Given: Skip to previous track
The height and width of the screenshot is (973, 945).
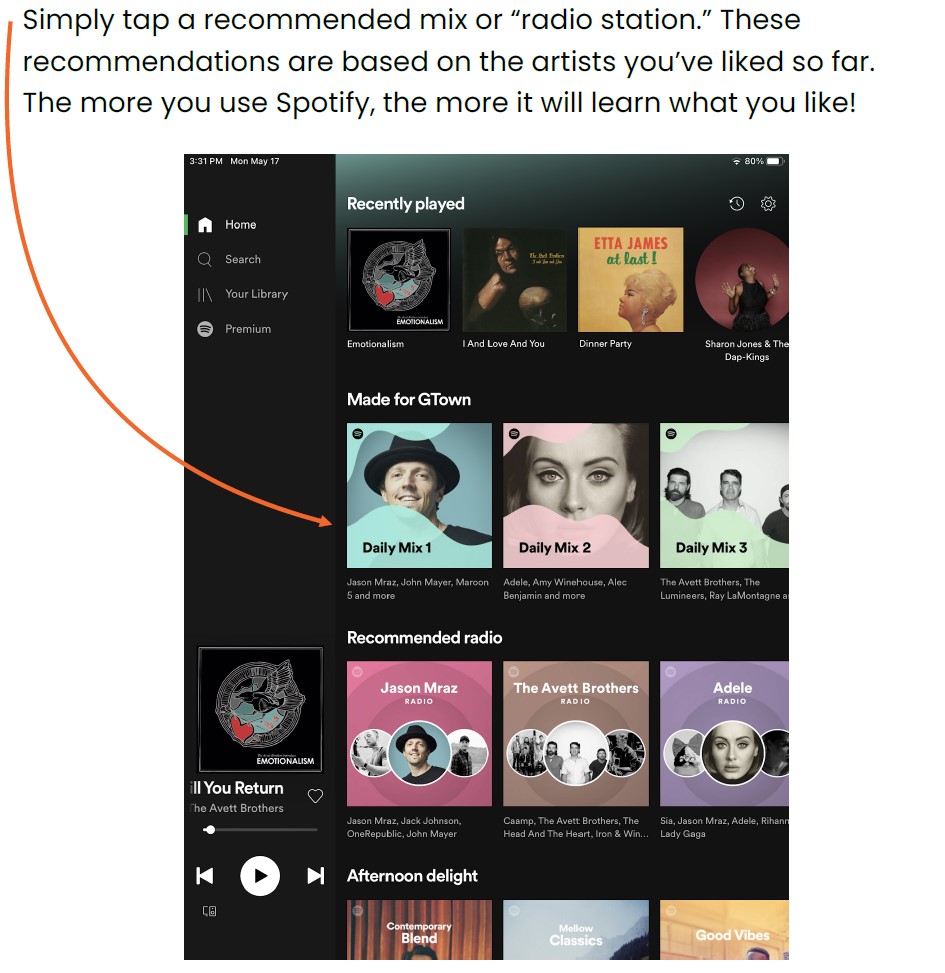Looking at the screenshot, I should click(x=205, y=876).
